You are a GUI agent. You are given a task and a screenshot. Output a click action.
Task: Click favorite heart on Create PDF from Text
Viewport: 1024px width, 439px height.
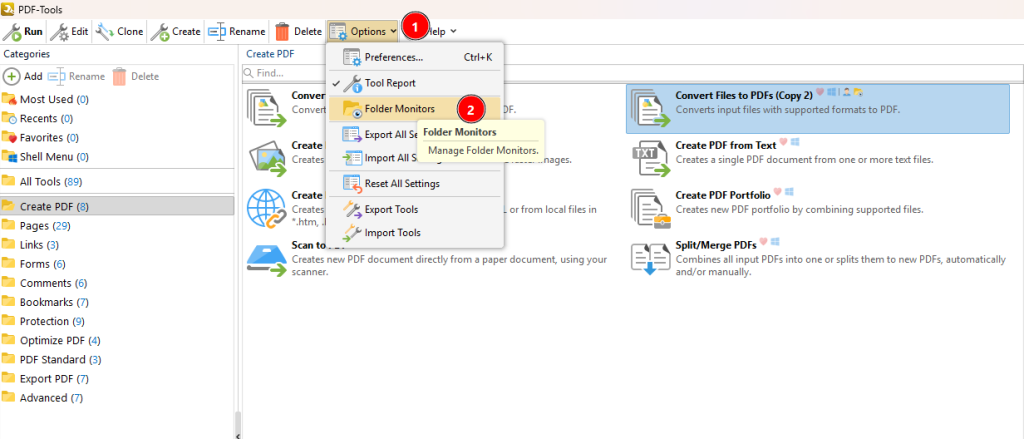coord(784,142)
